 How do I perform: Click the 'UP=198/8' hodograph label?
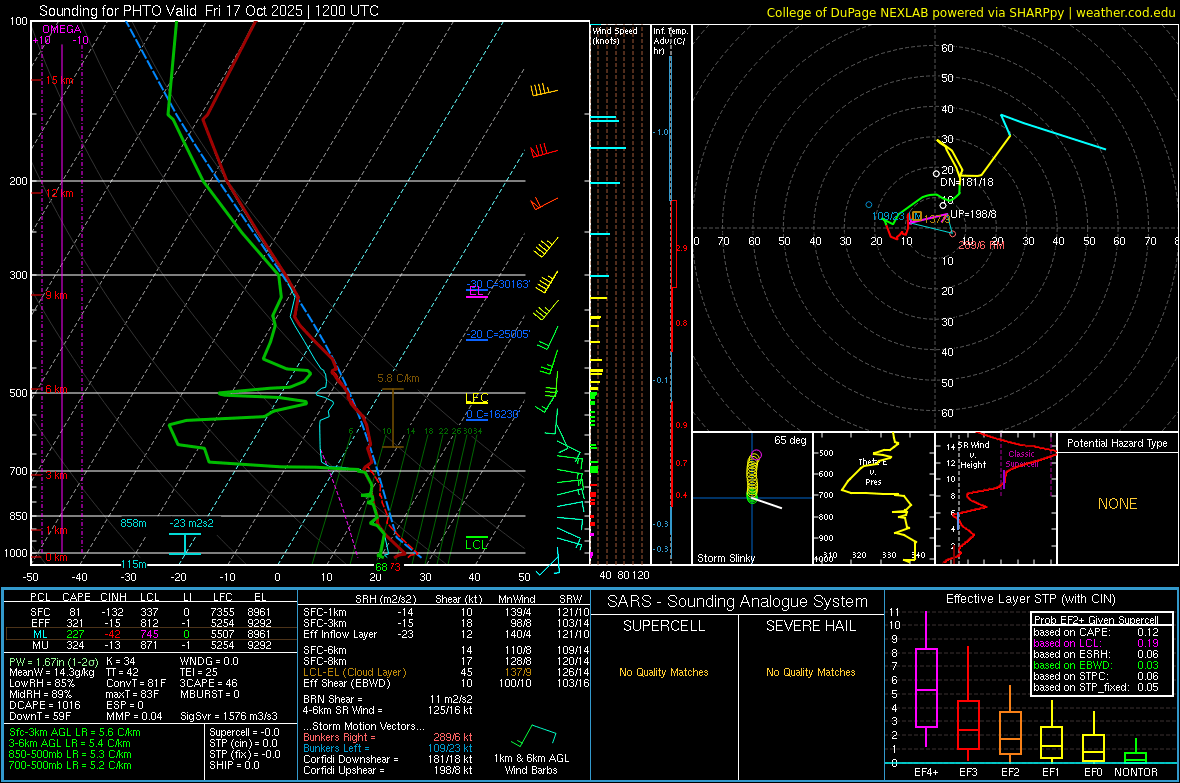click(x=973, y=215)
